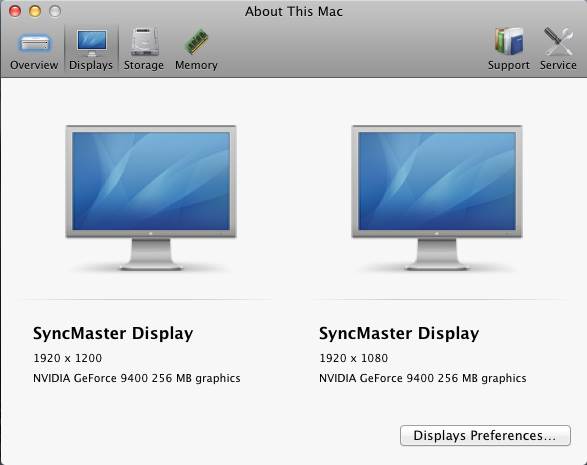Minimize the About This Mac window
Screen dimensions: 587x465
(x=35, y=11)
